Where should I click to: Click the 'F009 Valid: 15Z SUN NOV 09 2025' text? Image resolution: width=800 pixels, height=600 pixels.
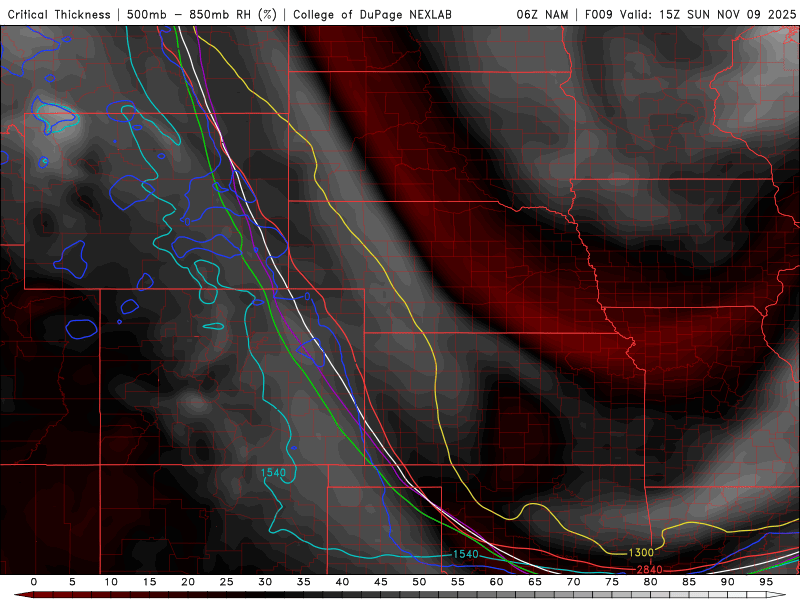pos(690,15)
